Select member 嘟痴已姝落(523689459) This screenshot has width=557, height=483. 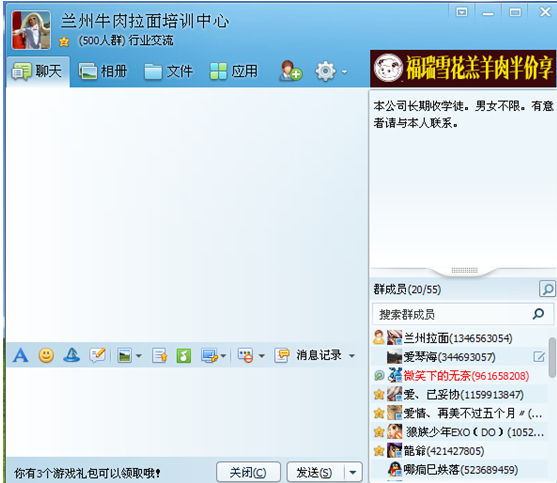click(x=459, y=470)
